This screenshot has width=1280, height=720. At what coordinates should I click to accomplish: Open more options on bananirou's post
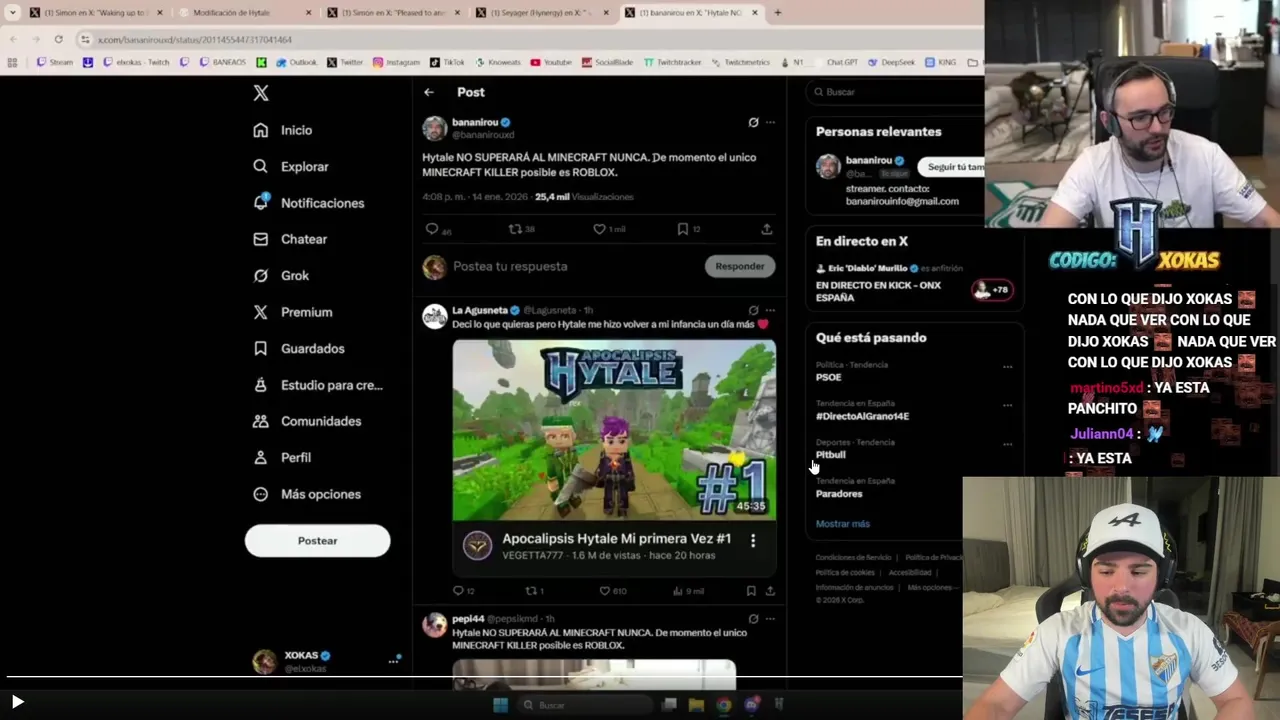pos(770,122)
